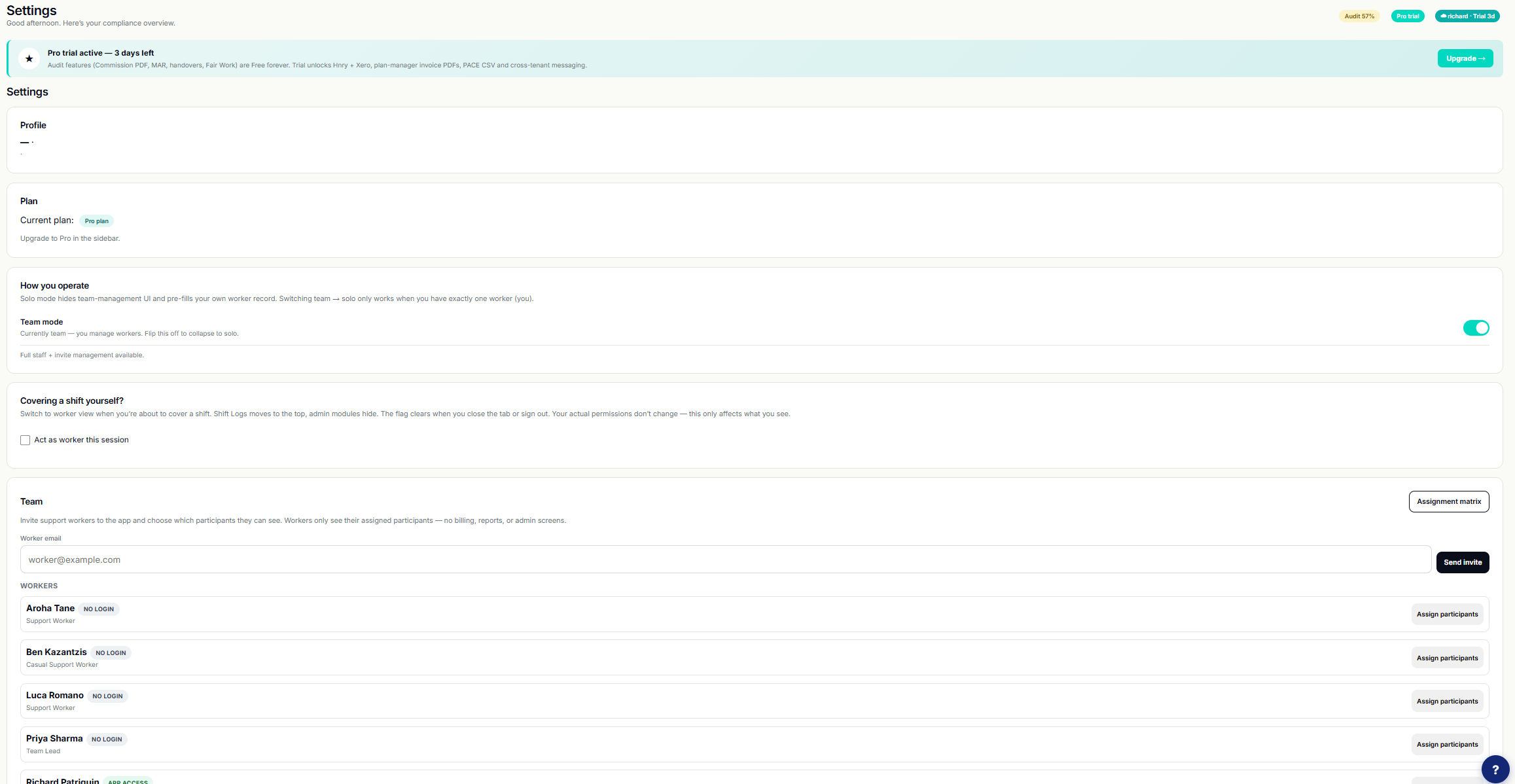Toggle Team mode switch off

point(1476,328)
